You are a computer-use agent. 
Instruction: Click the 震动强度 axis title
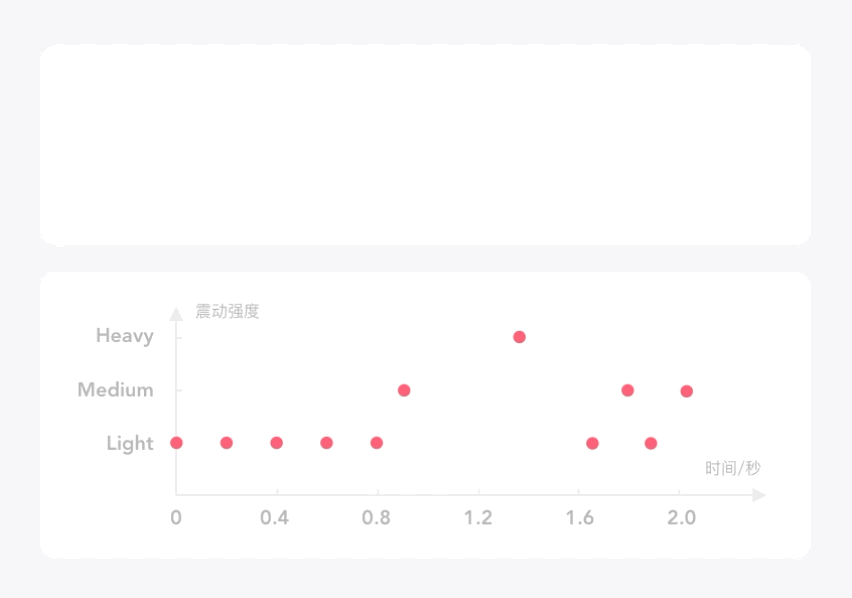point(227,311)
